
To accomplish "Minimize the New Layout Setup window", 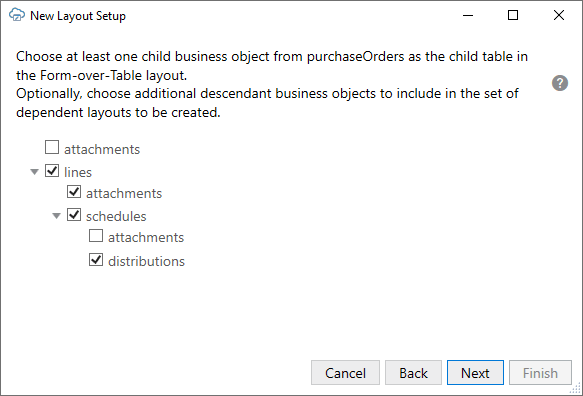I will click(x=468, y=15).
